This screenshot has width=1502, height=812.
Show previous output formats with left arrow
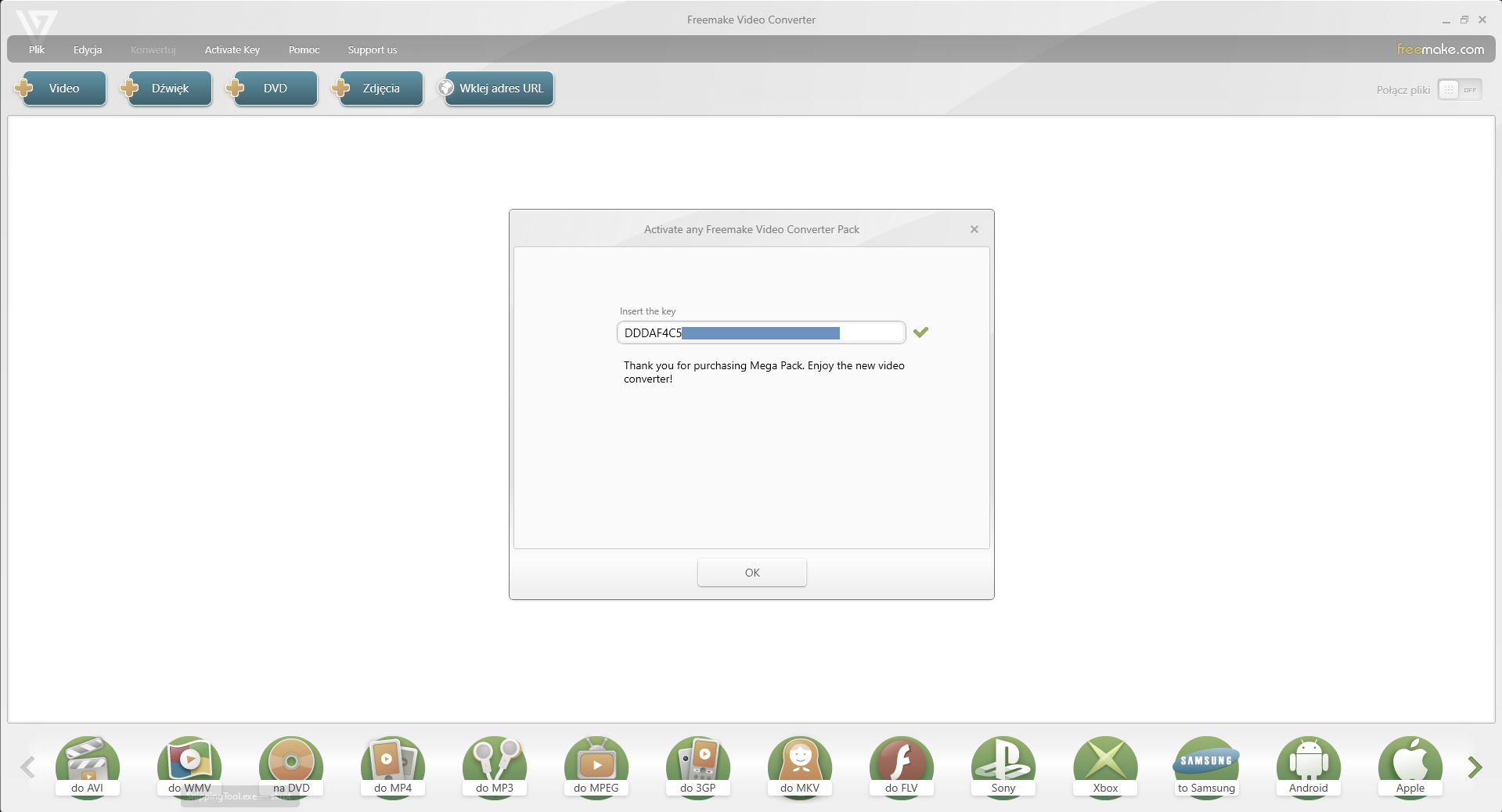(x=28, y=767)
